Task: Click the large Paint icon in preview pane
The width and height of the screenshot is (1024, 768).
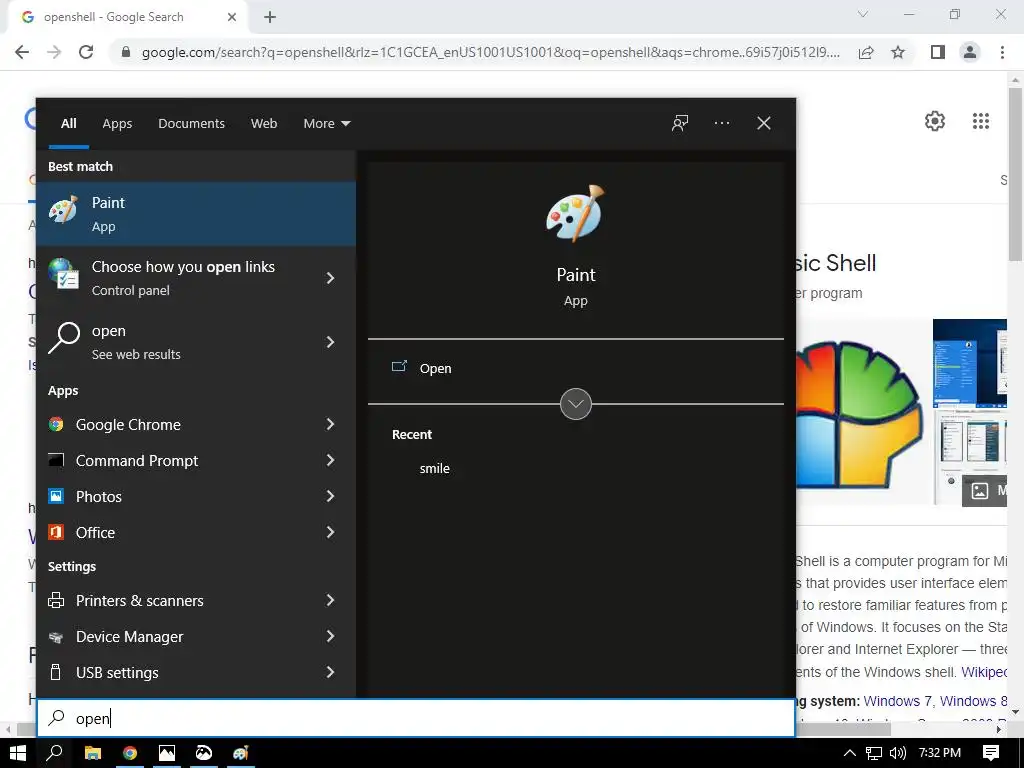Action: (575, 214)
